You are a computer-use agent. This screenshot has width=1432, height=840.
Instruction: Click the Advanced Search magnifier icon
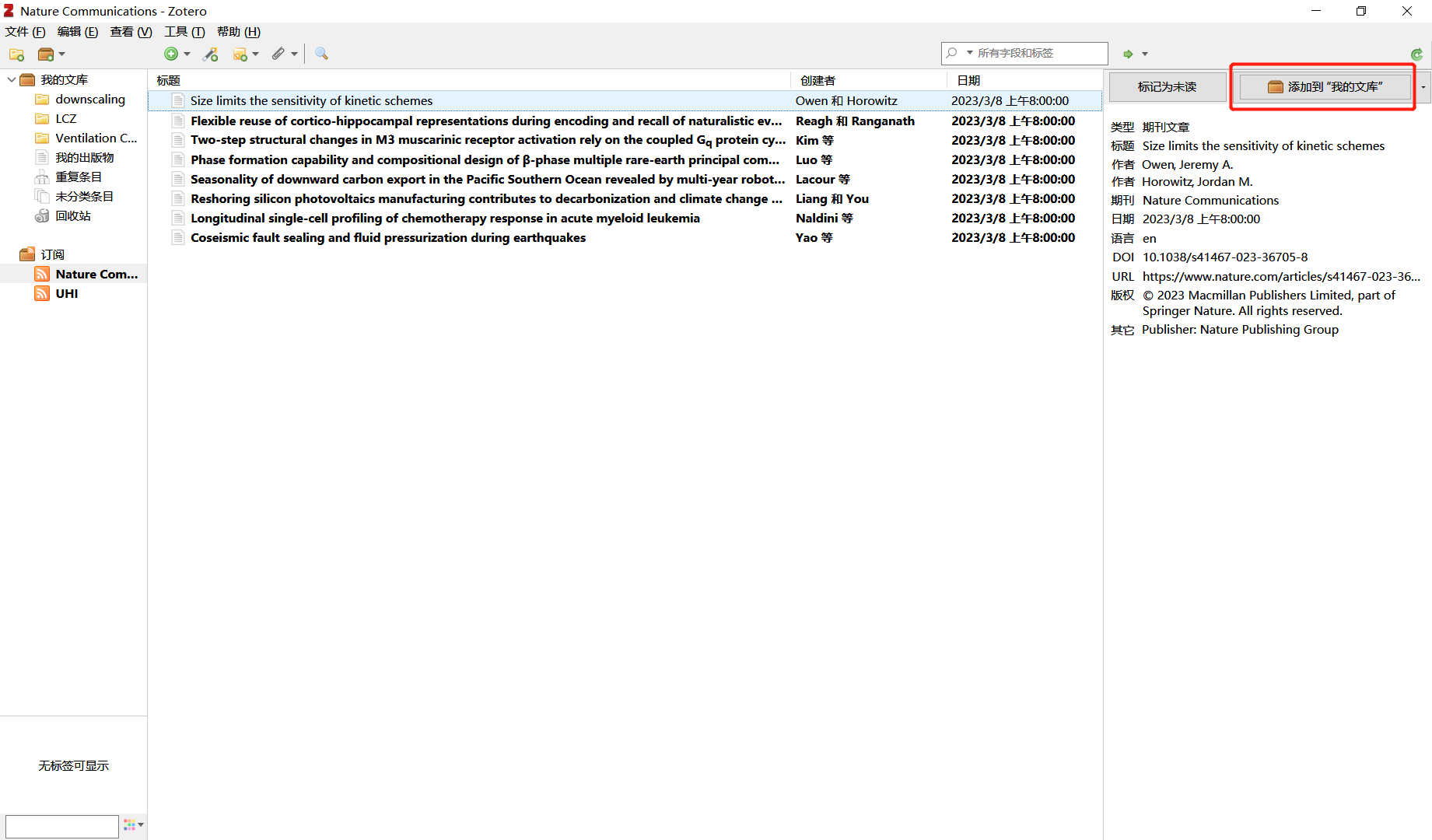(321, 54)
